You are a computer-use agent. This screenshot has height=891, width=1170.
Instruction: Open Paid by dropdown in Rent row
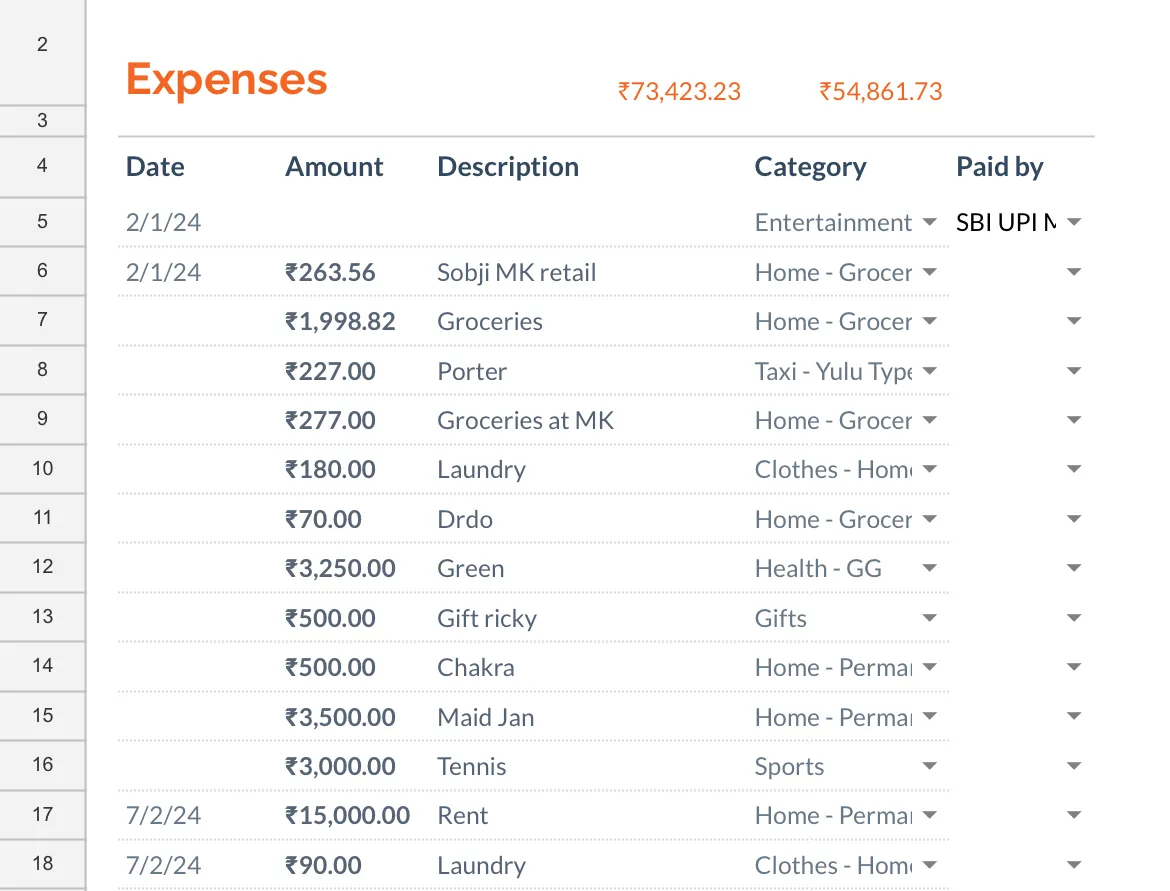[1074, 815]
